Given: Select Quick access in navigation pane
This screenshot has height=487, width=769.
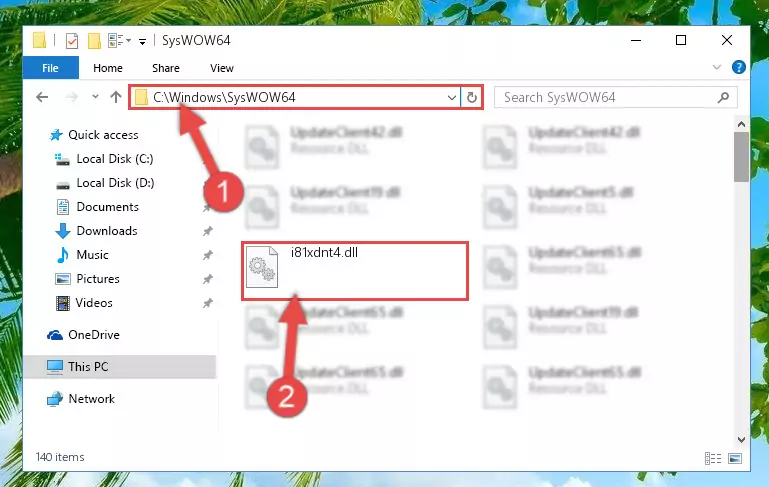Looking at the screenshot, I should (x=103, y=135).
